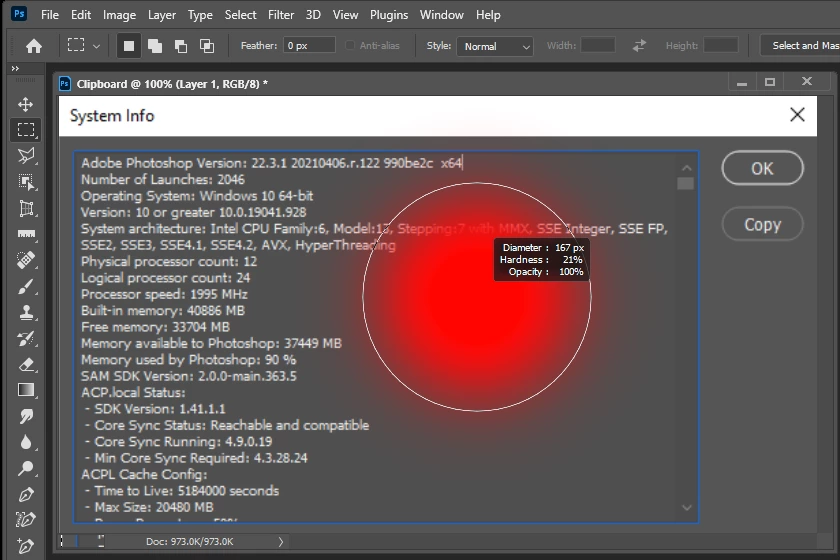Click the Feather input field
The height and width of the screenshot is (560, 840).
click(x=309, y=46)
